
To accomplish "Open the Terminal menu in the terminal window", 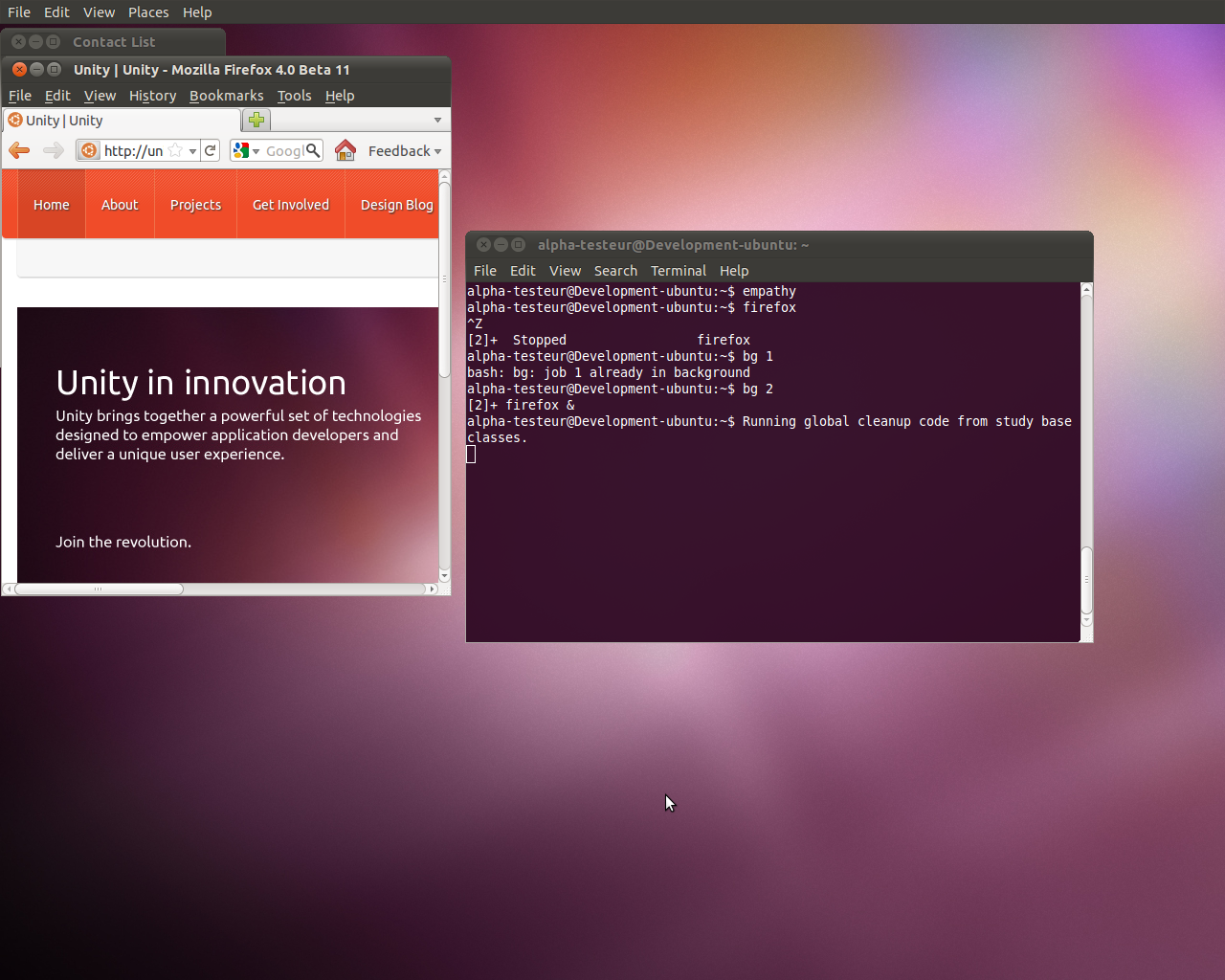I will point(678,271).
